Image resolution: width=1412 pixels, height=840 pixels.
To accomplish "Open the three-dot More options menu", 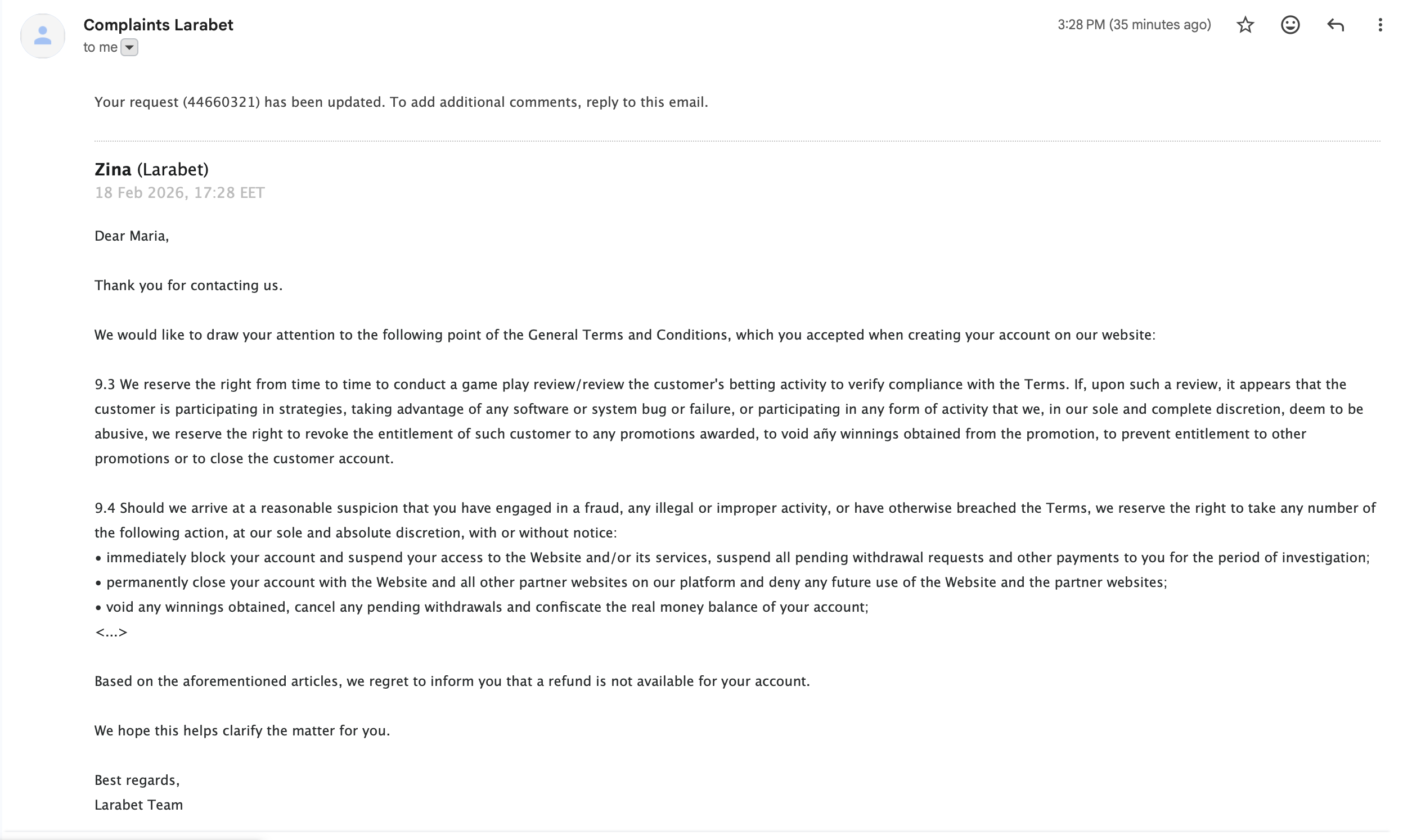I will click(x=1380, y=25).
